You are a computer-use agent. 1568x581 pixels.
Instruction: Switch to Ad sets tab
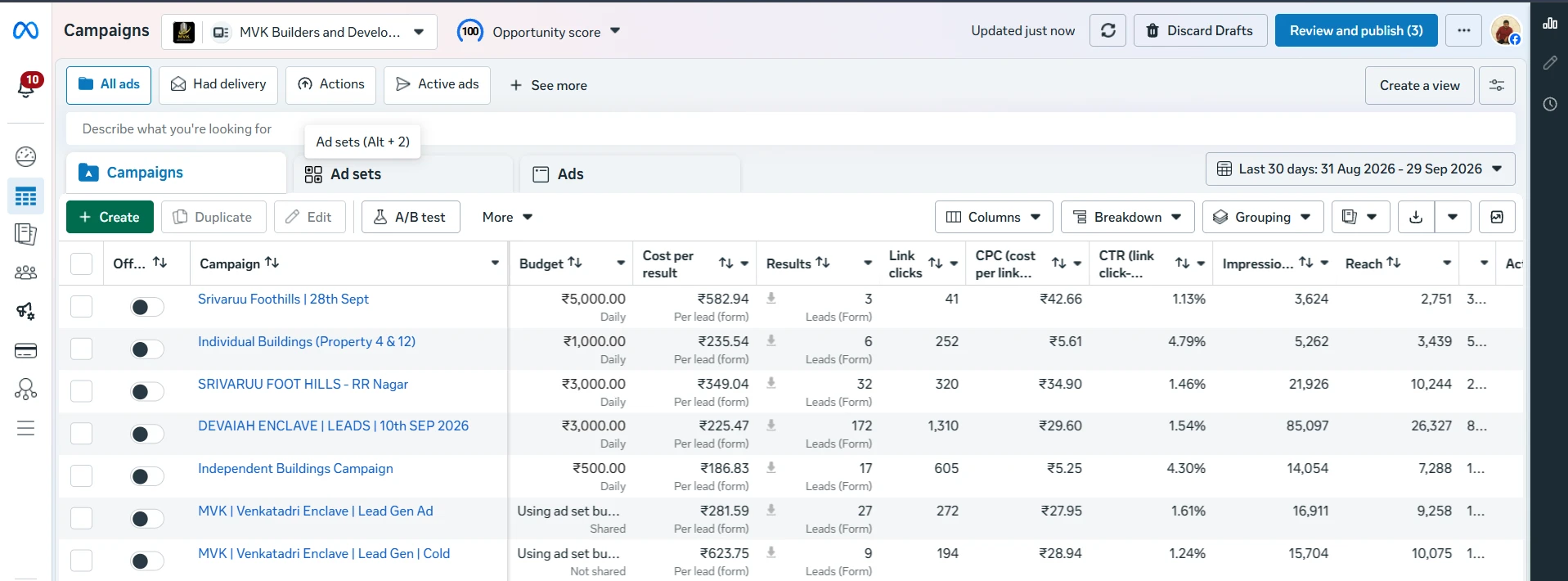tap(403, 173)
